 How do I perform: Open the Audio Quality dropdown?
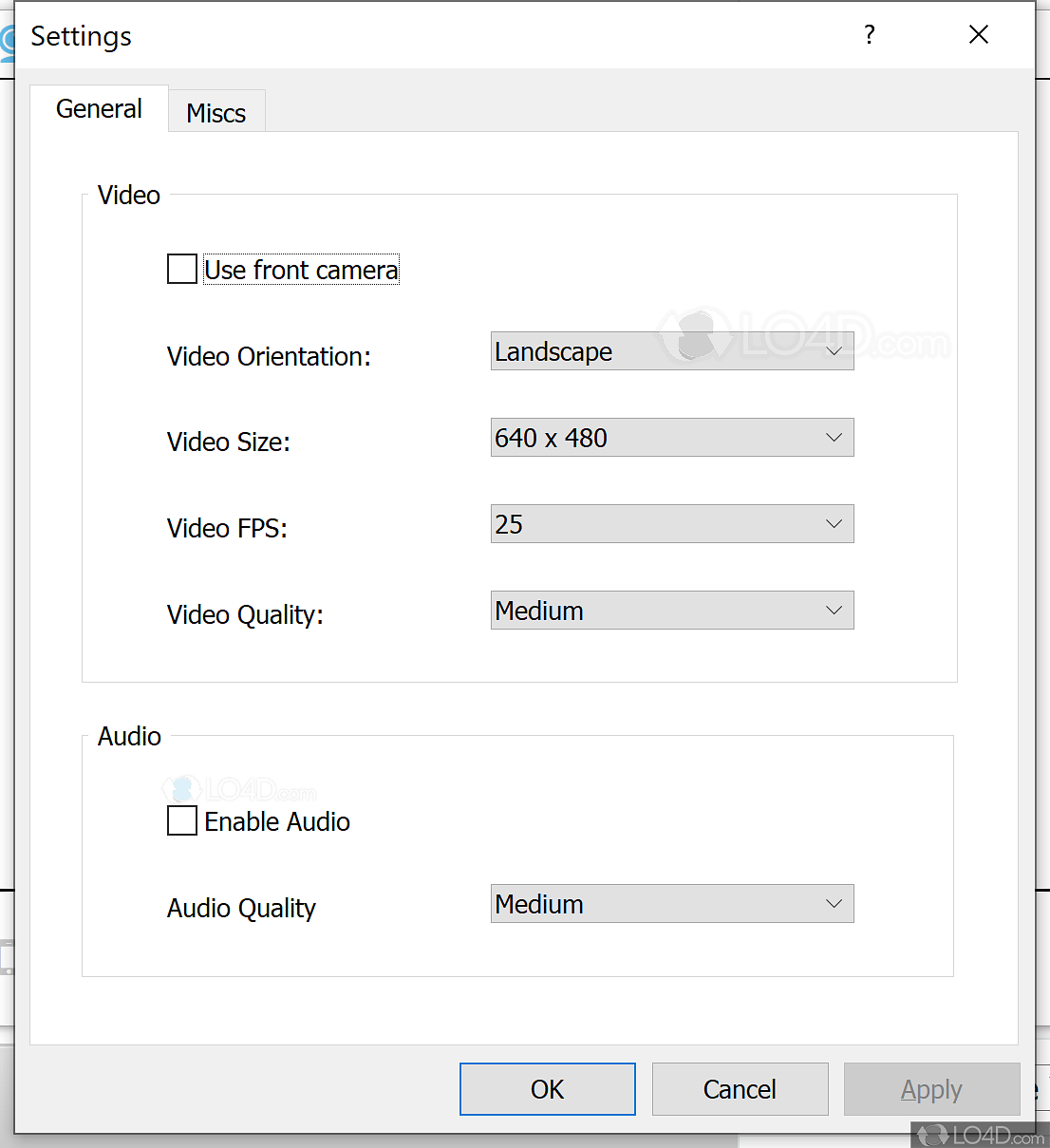click(671, 904)
